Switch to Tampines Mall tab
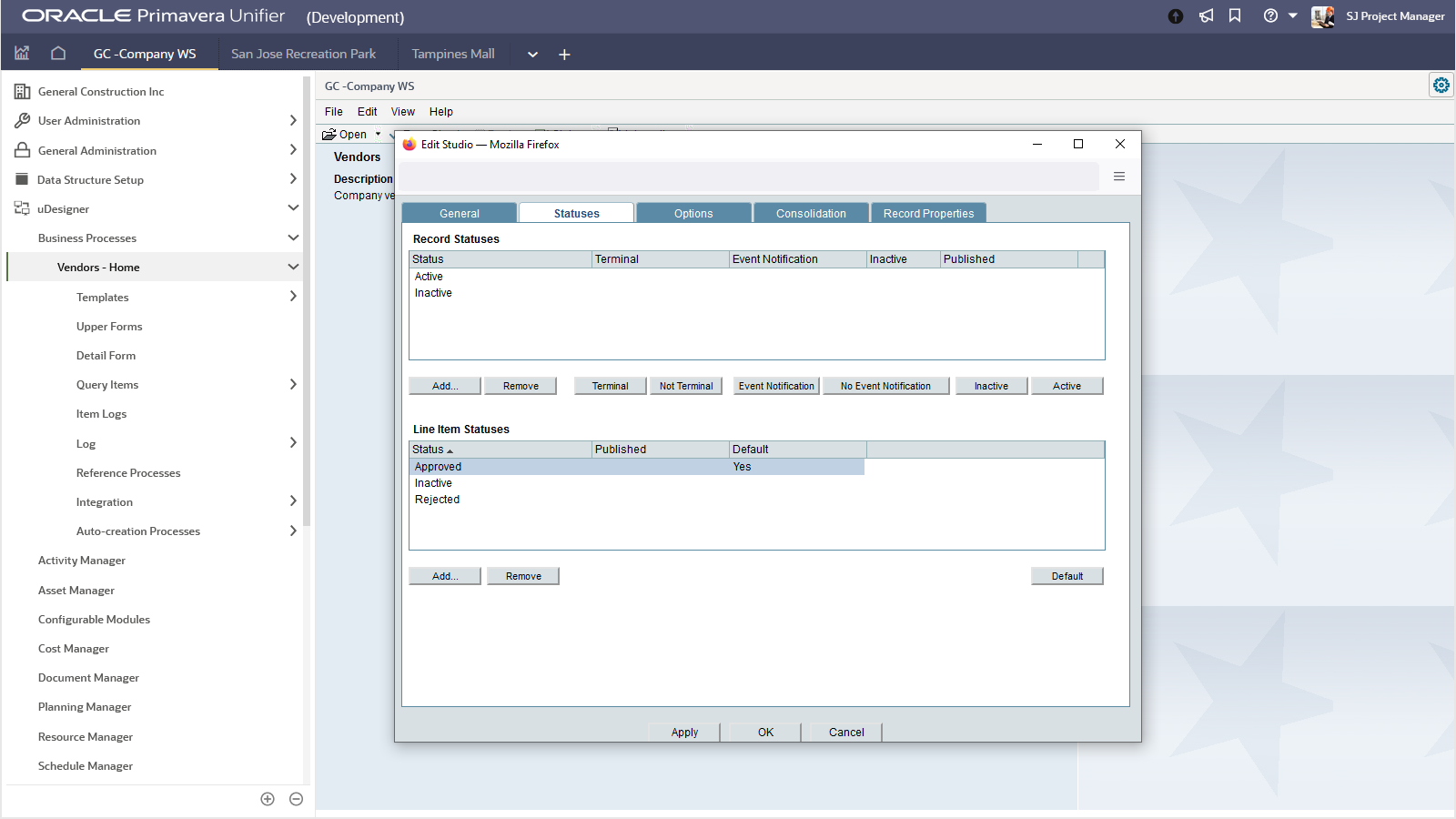The width and height of the screenshot is (1456, 819). (x=453, y=54)
